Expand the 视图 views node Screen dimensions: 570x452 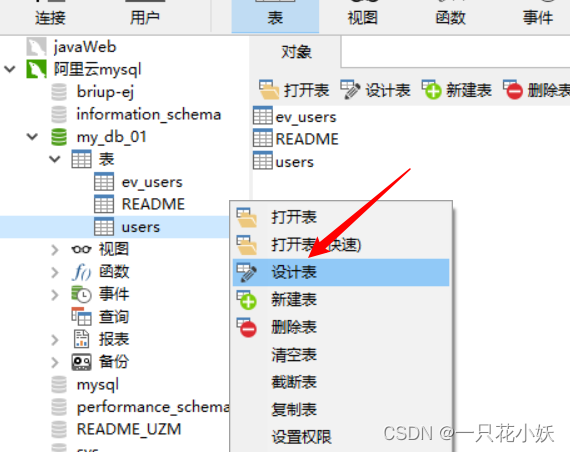55,250
